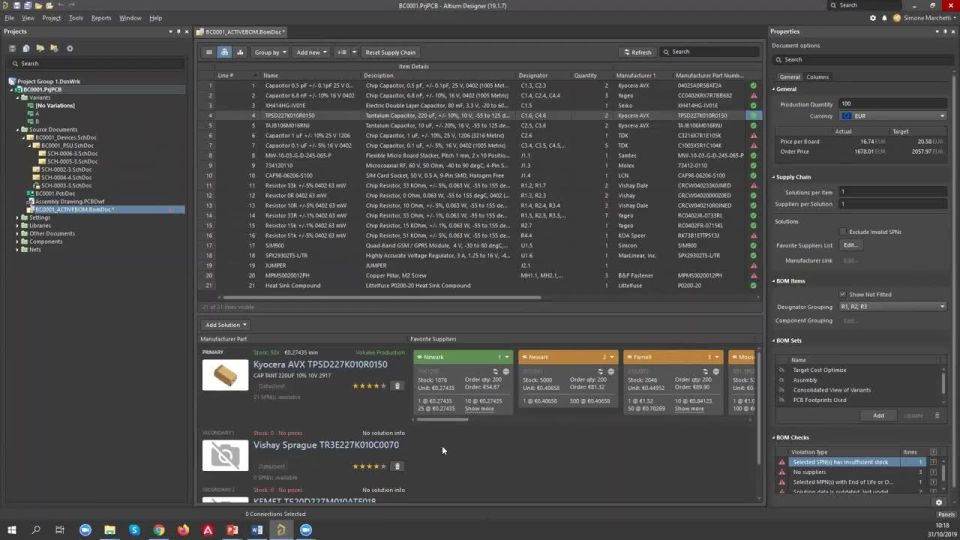Viewport: 960px width, 540px height.
Task: Click Edit for Favorite Suppliers List
Action: (851, 246)
